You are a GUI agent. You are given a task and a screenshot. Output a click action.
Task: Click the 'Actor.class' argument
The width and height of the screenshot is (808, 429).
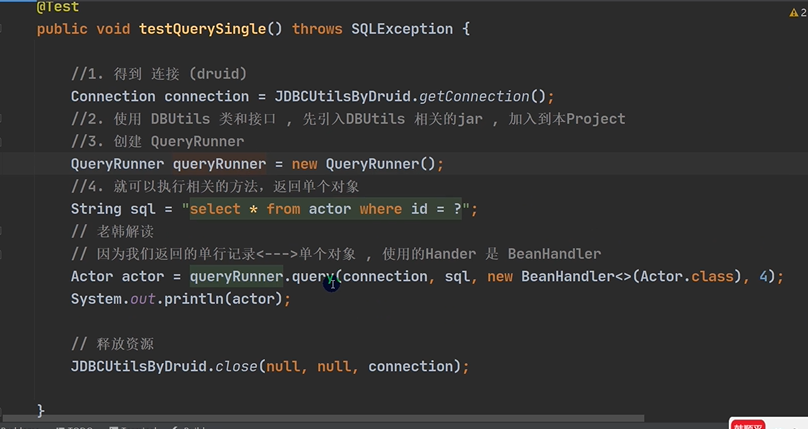(686, 277)
